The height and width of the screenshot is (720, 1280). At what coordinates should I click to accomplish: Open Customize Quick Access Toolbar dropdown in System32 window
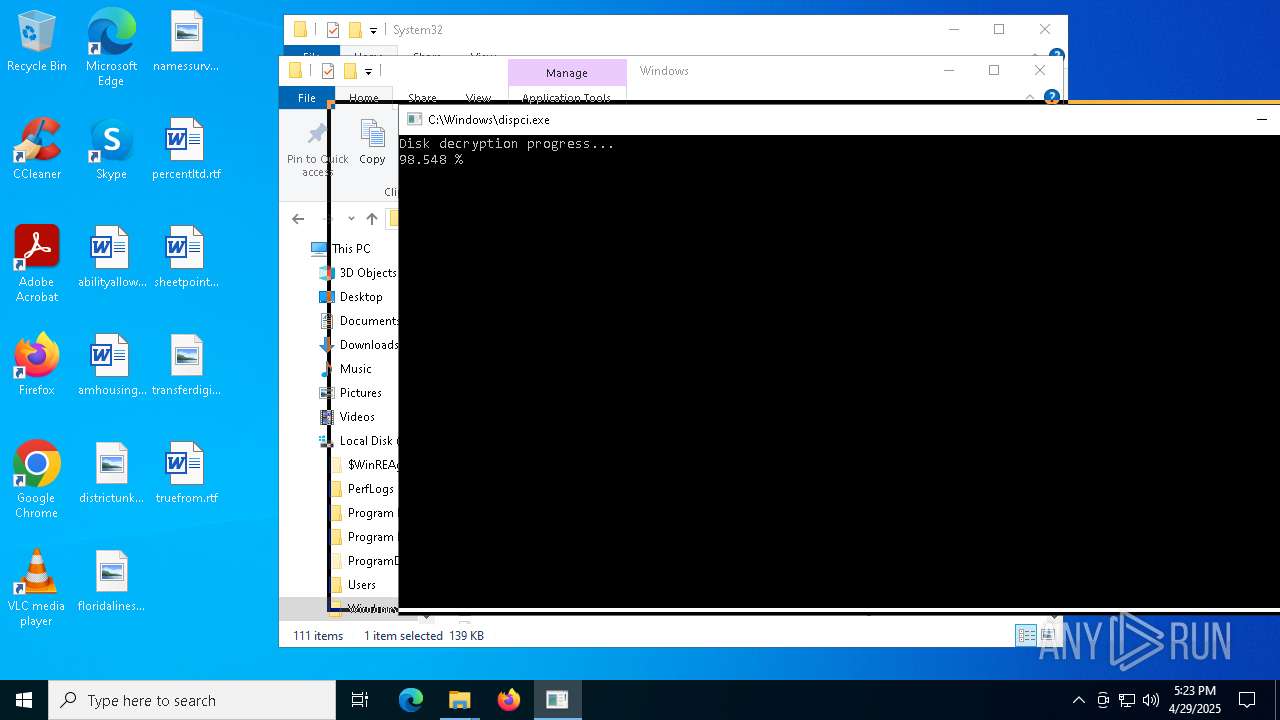pos(373,30)
